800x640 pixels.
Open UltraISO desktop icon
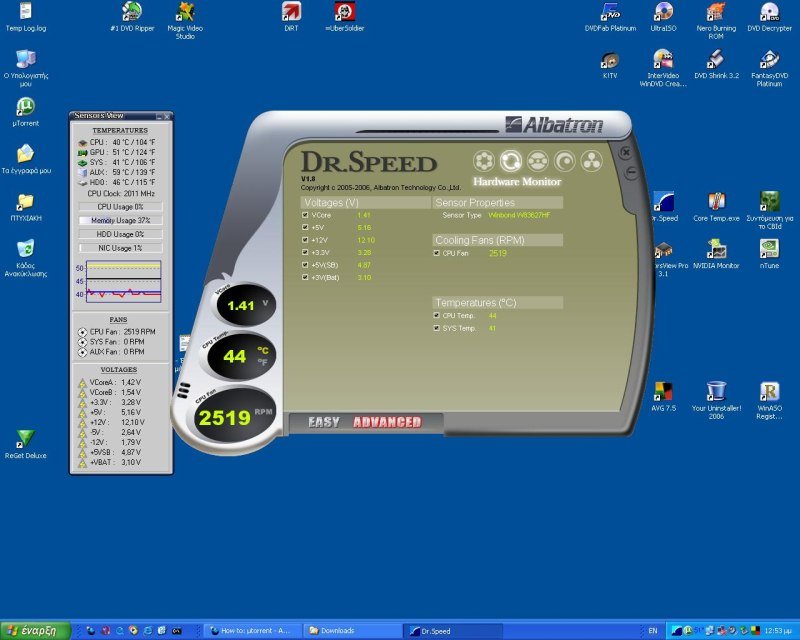(663, 17)
